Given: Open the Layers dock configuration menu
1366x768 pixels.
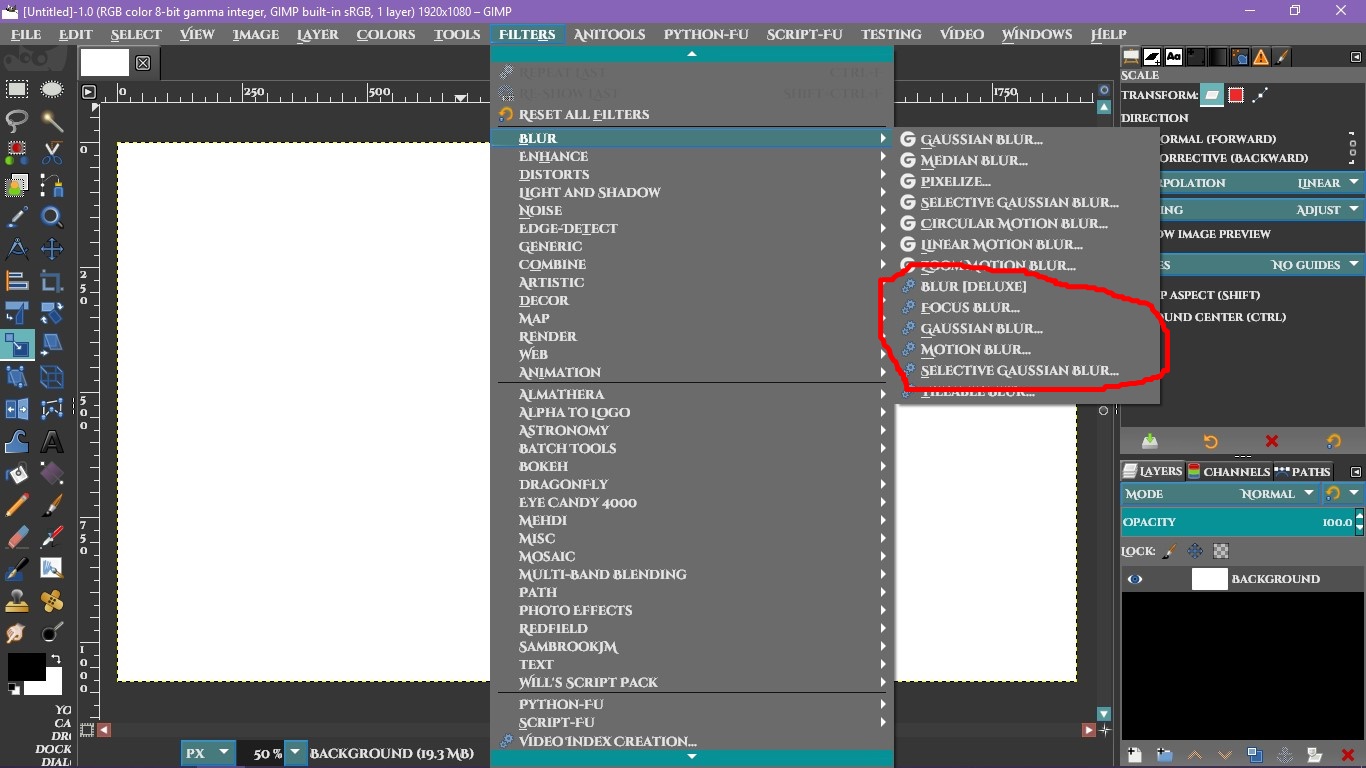Looking at the screenshot, I should 1356,472.
